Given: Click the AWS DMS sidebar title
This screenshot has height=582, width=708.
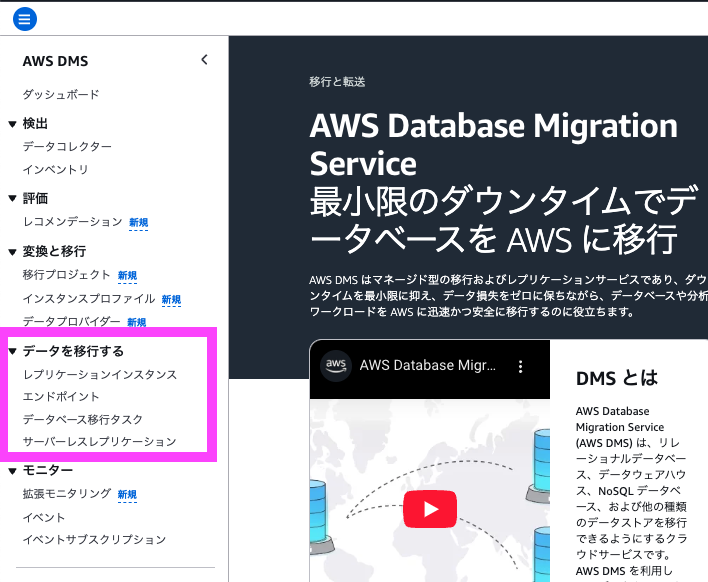Looking at the screenshot, I should [56, 61].
